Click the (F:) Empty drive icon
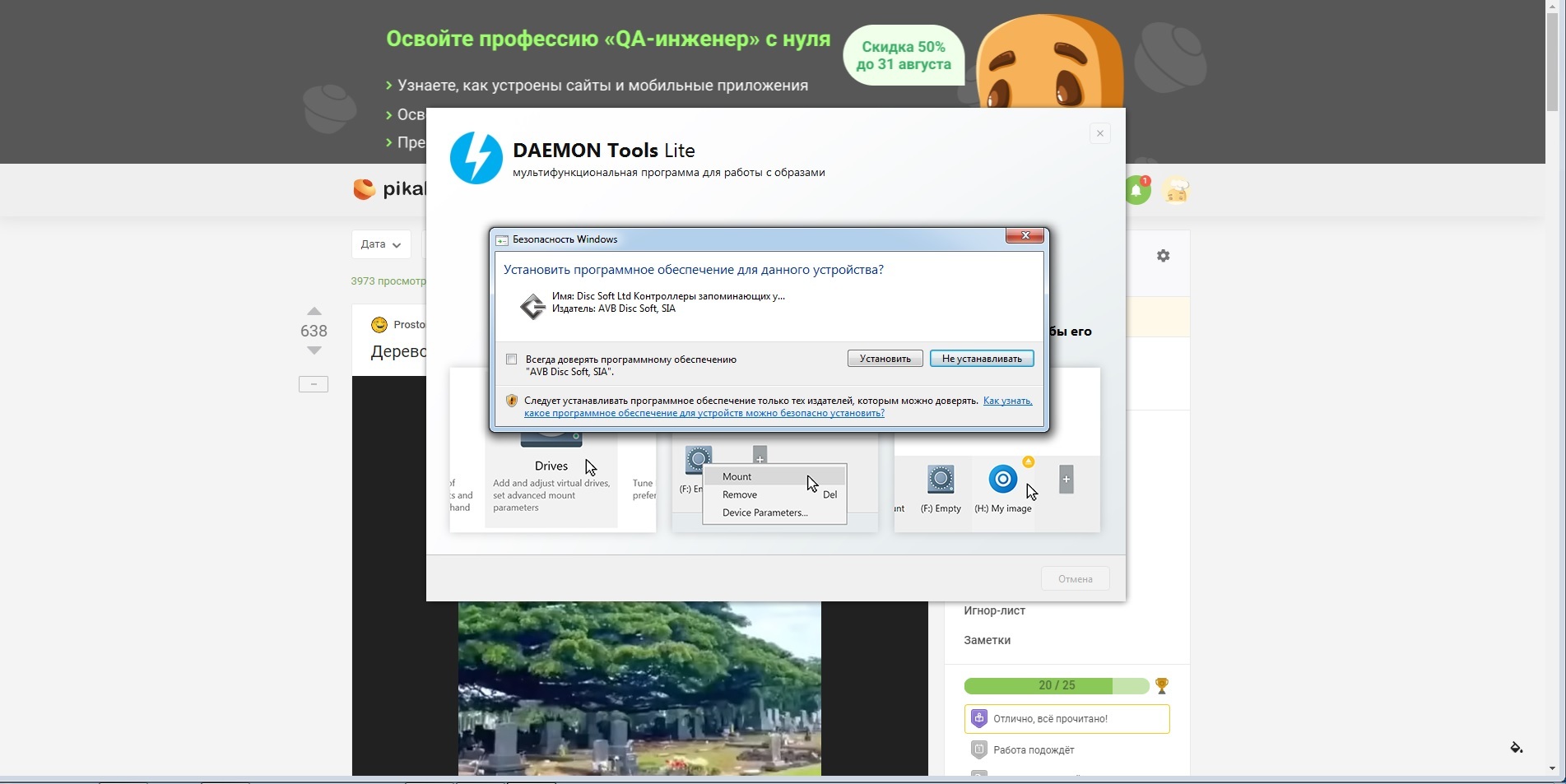Viewport: 1566px width, 784px height. coord(941,480)
